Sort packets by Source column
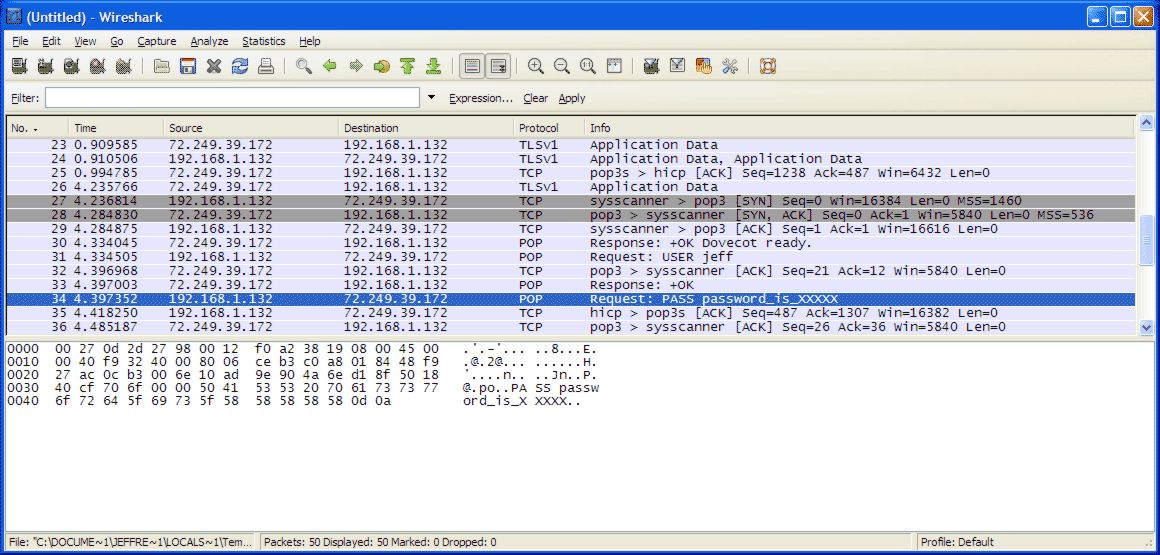1160x555 pixels. (251, 128)
